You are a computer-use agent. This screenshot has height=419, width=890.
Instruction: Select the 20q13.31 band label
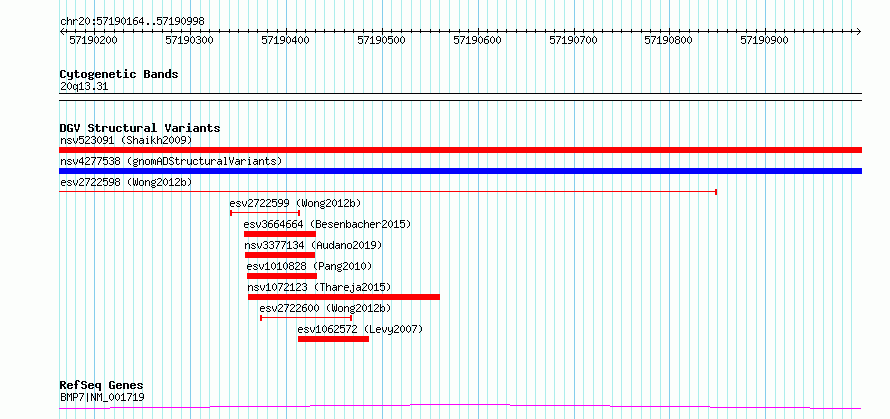84,87
